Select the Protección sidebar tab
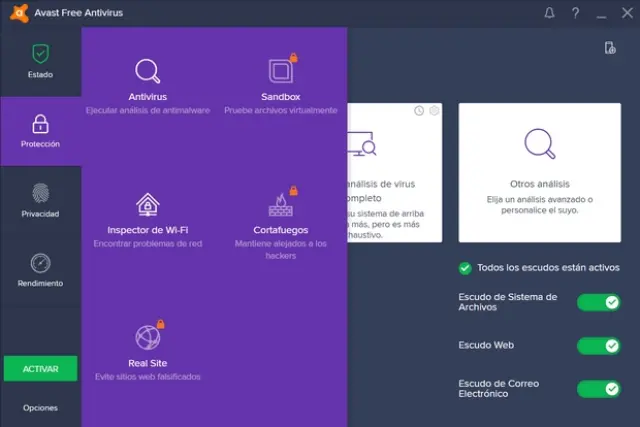640x427 pixels. (40, 131)
